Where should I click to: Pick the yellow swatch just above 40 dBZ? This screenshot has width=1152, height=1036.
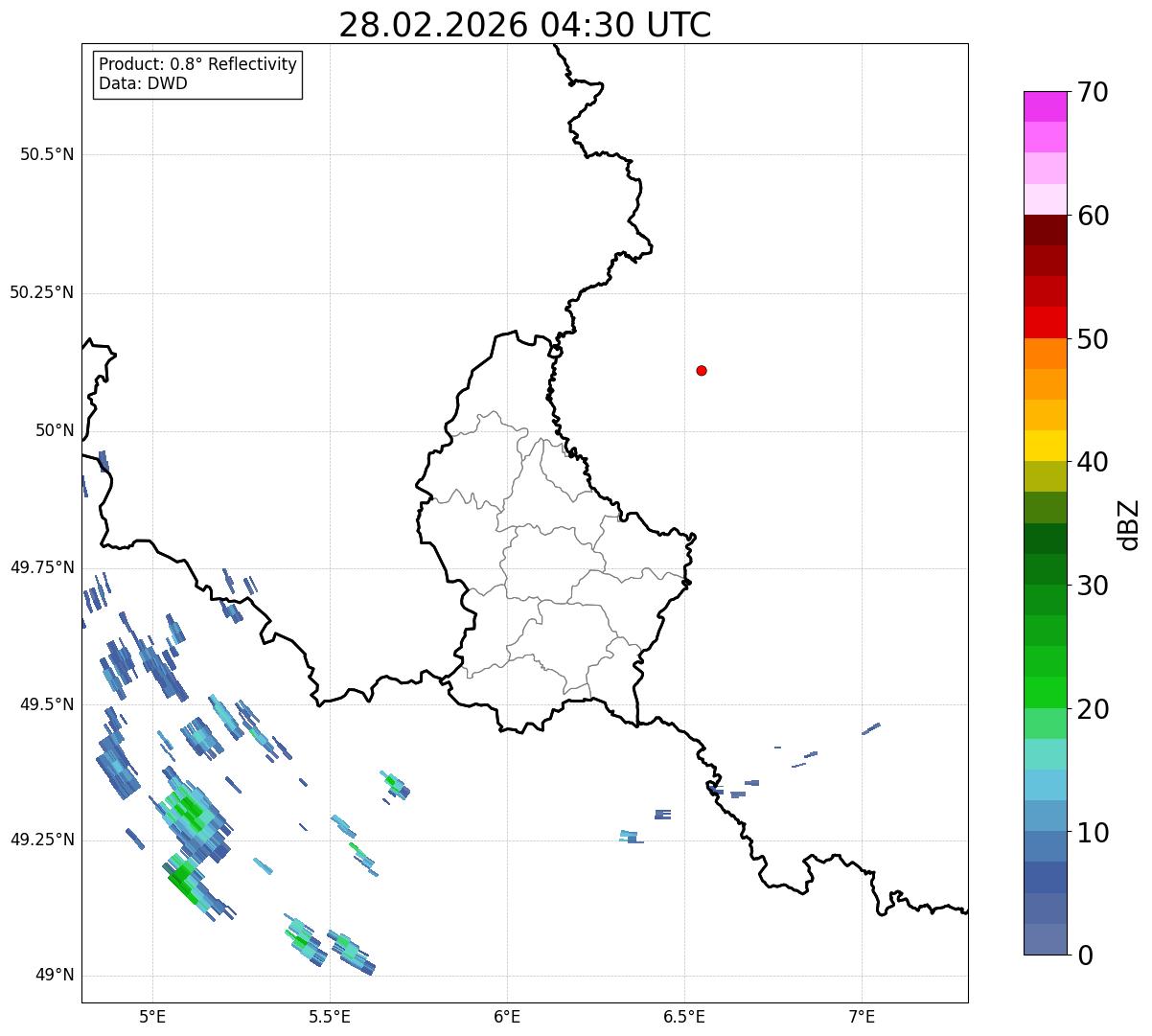1045,446
